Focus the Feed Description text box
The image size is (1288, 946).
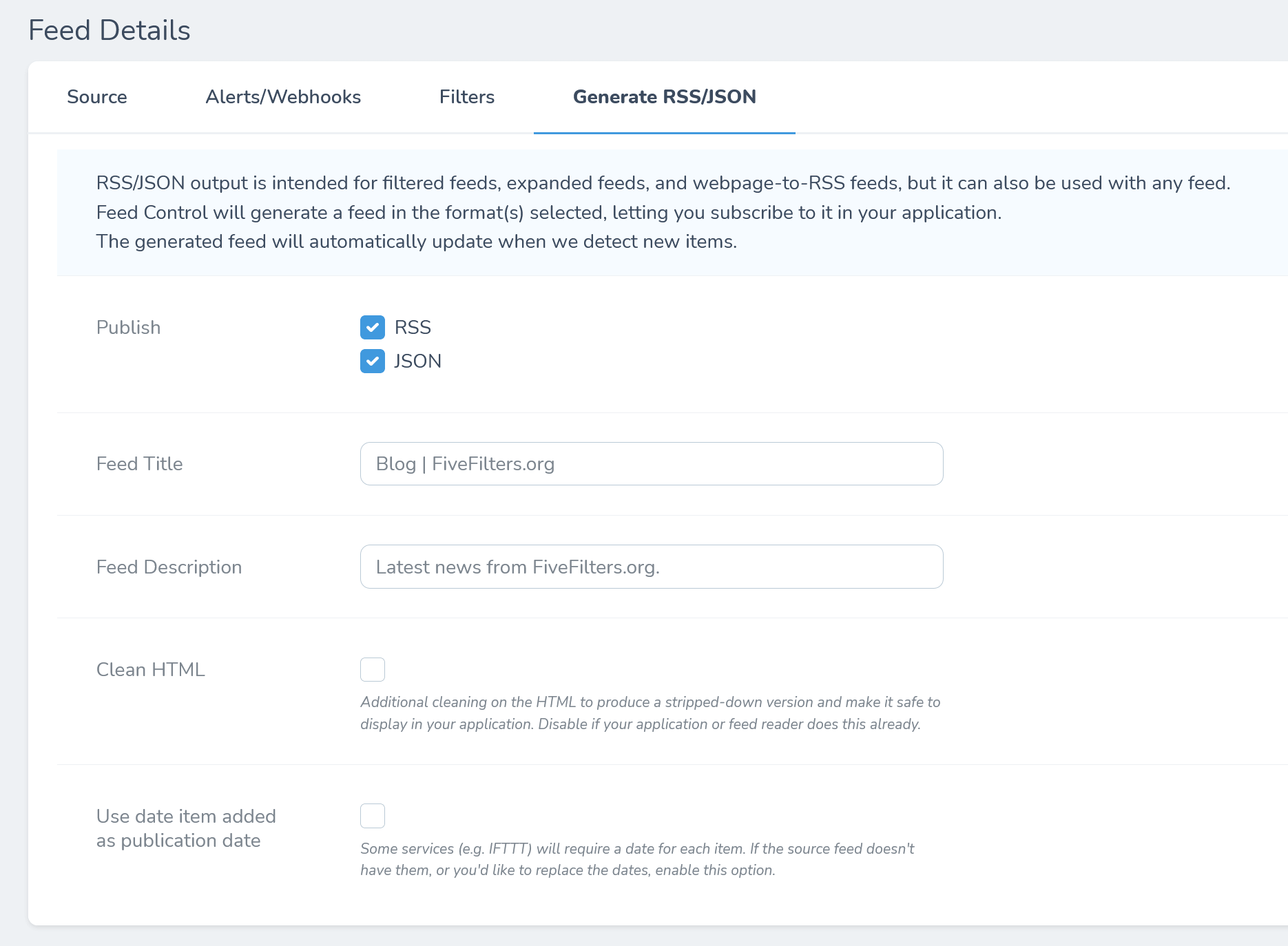[651, 567]
